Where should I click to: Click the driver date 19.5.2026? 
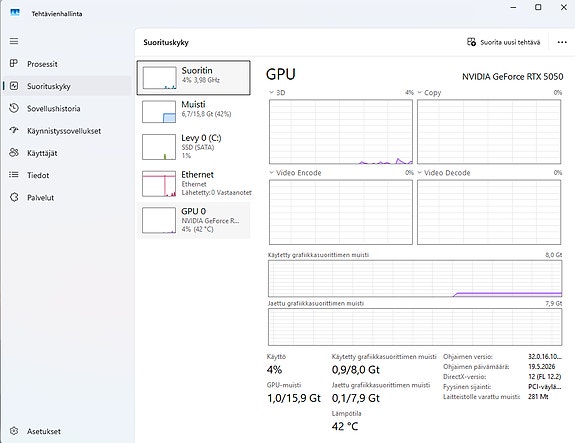(542, 366)
